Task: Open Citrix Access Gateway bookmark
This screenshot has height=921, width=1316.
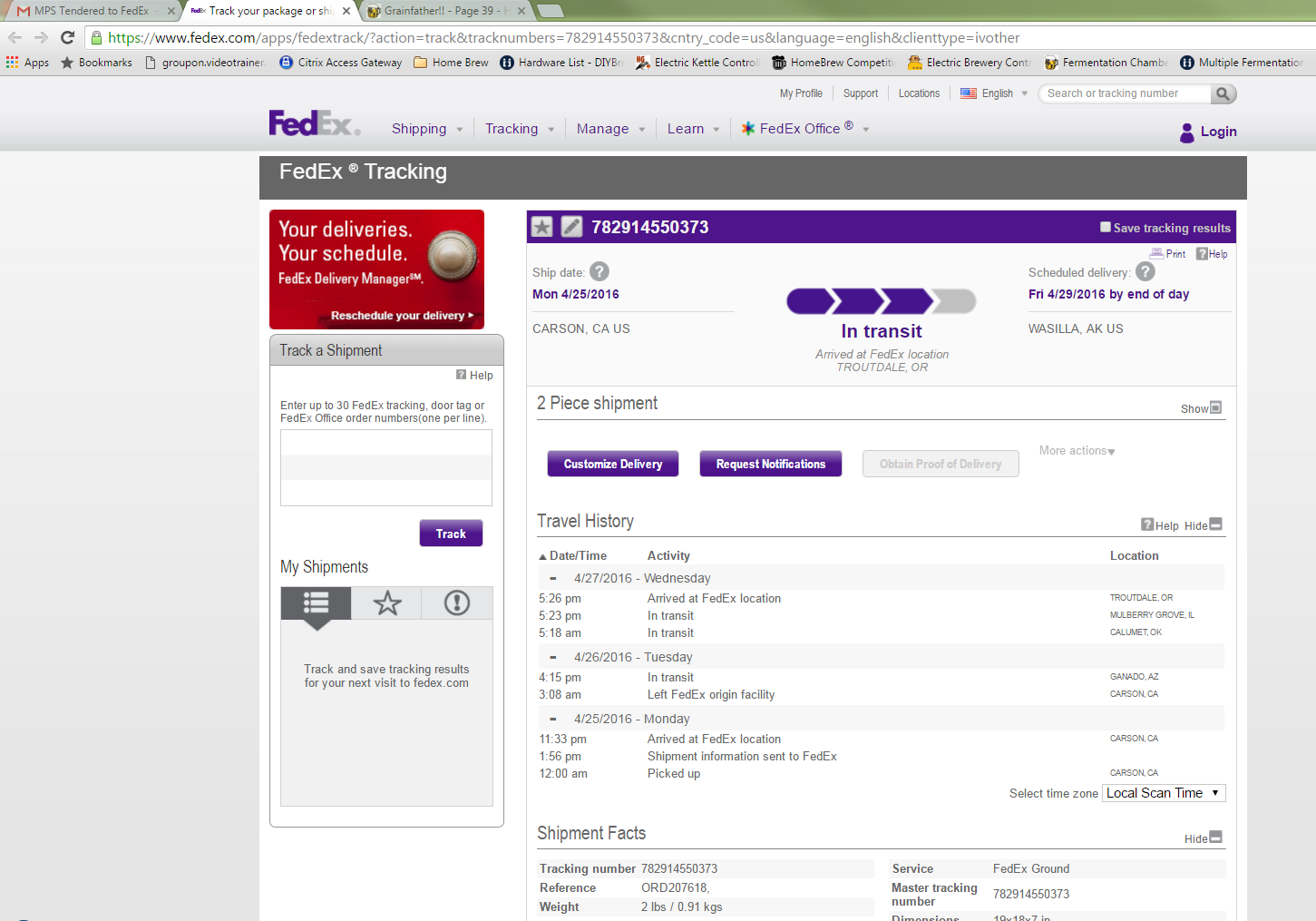Action: coord(341,63)
